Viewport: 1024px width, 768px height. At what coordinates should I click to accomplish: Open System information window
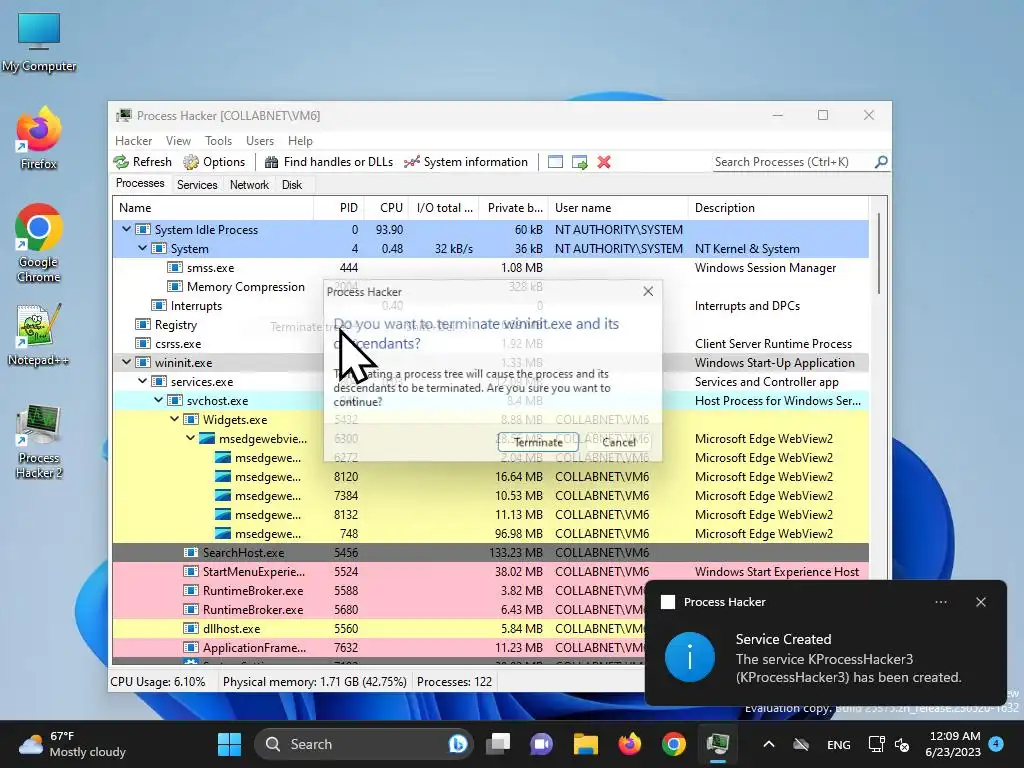(x=466, y=162)
